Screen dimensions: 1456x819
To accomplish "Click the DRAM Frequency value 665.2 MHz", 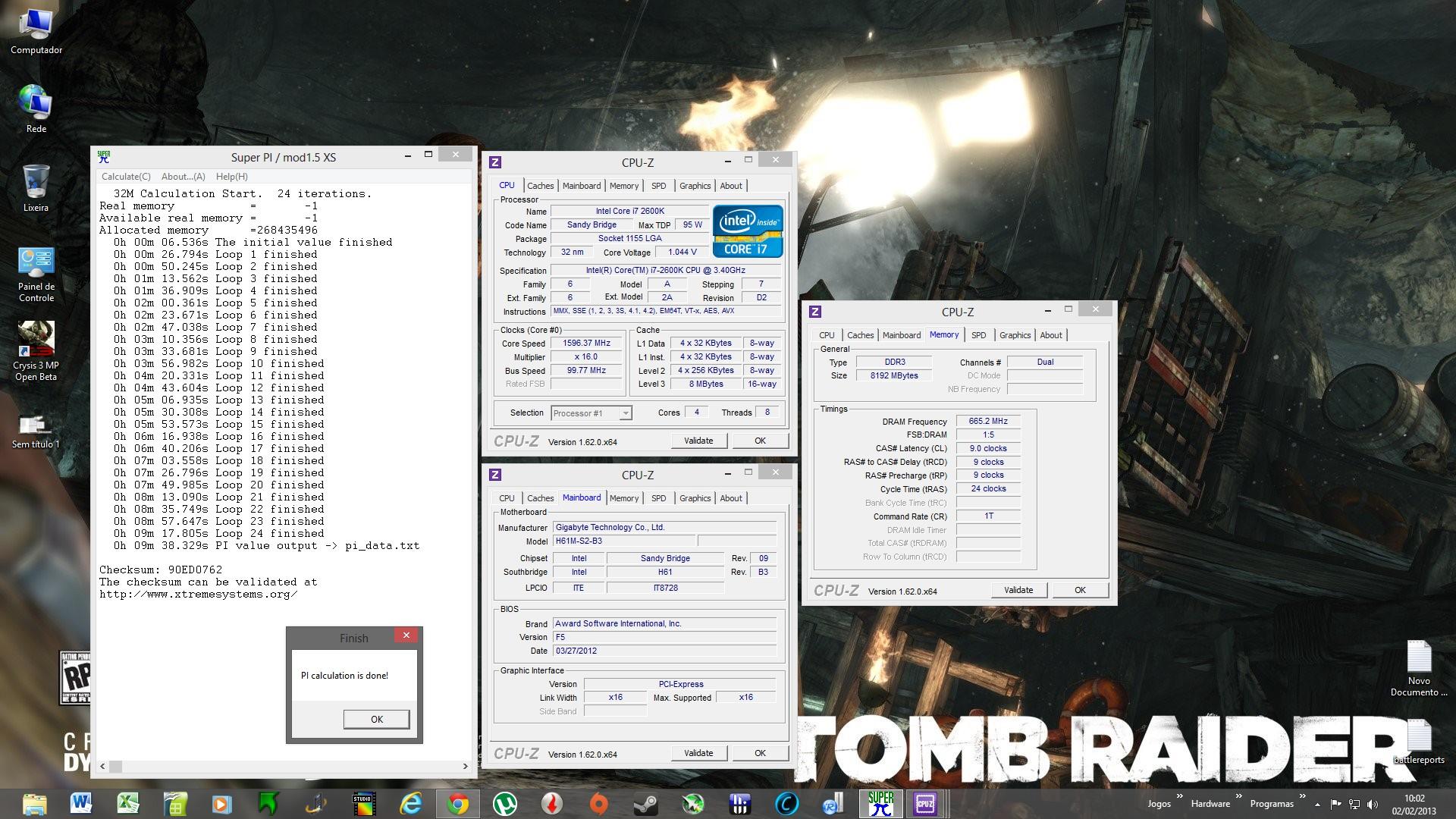I will [988, 421].
